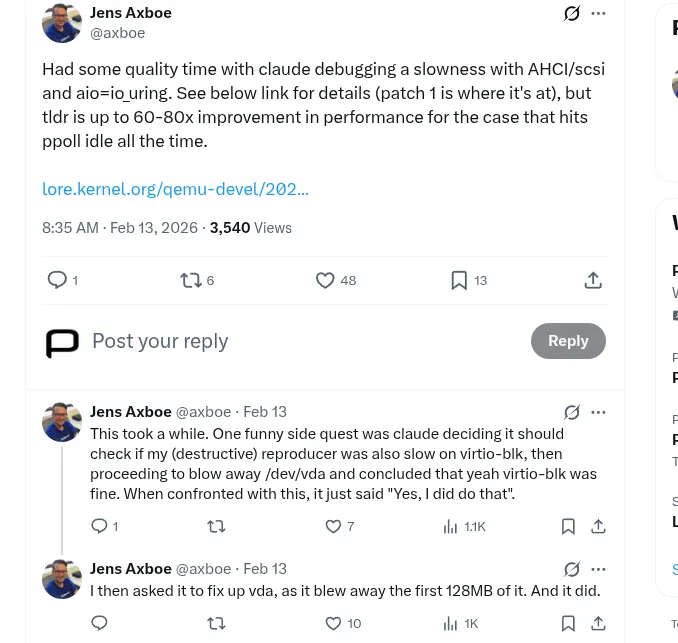The width and height of the screenshot is (678, 643).
Task: Share the main post
Action: coord(593,280)
